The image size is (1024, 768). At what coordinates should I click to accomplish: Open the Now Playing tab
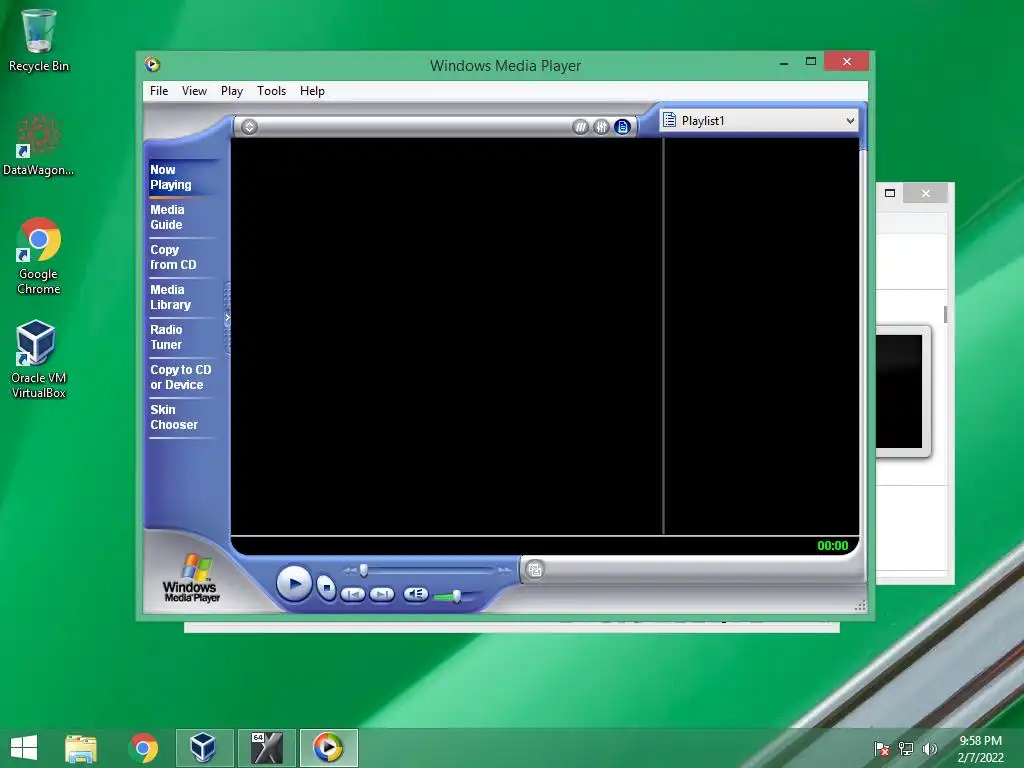(x=171, y=177)
